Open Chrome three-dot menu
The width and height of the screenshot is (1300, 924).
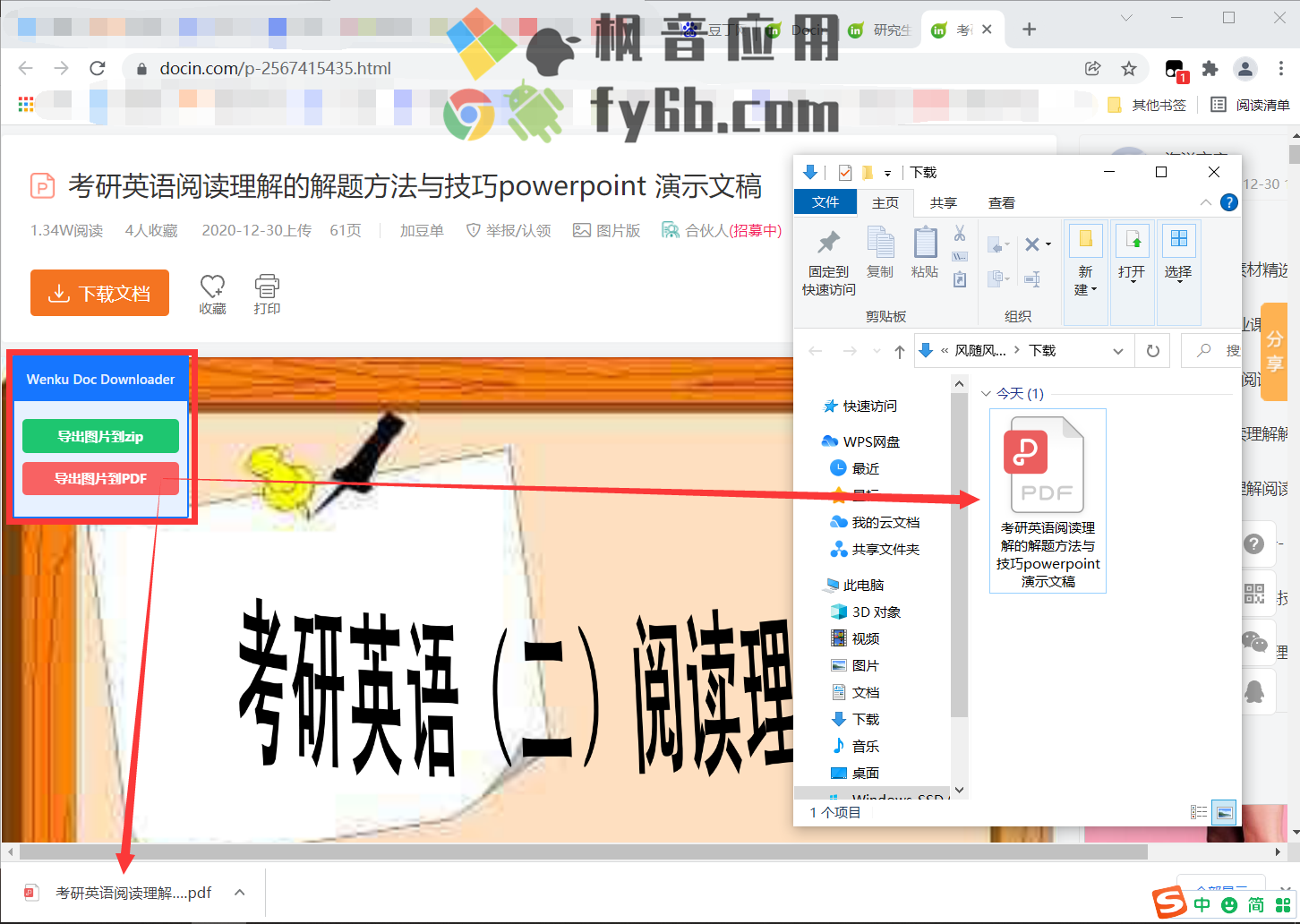pyautogui.click(x=1281, y=68)
